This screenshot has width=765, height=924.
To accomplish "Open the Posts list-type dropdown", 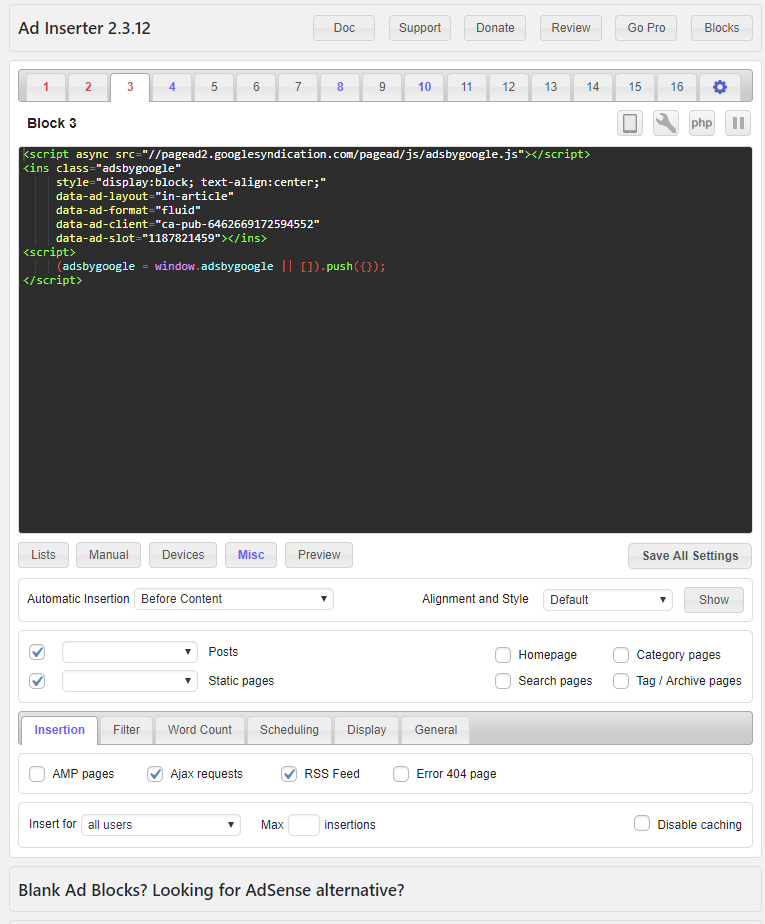I will [x=130, y=652].
